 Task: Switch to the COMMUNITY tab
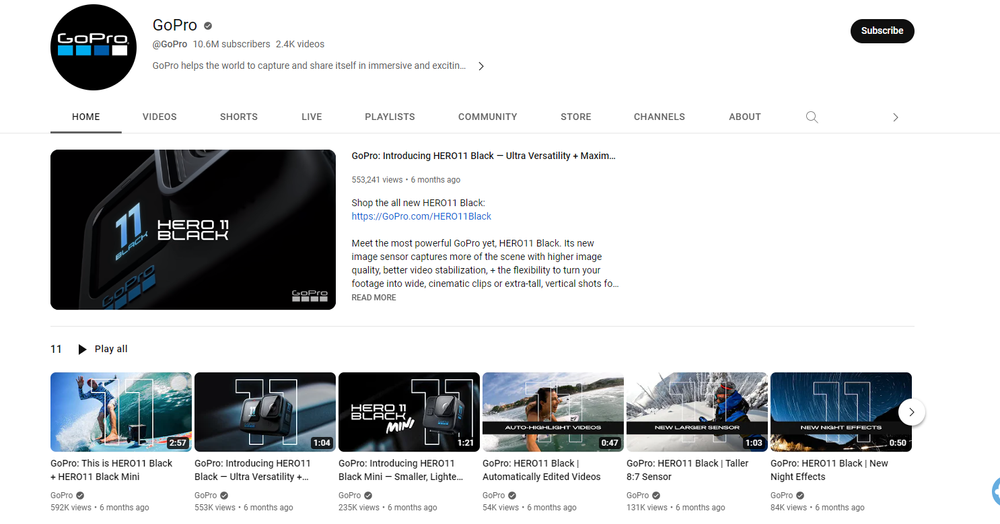click(x=487, y=117)
